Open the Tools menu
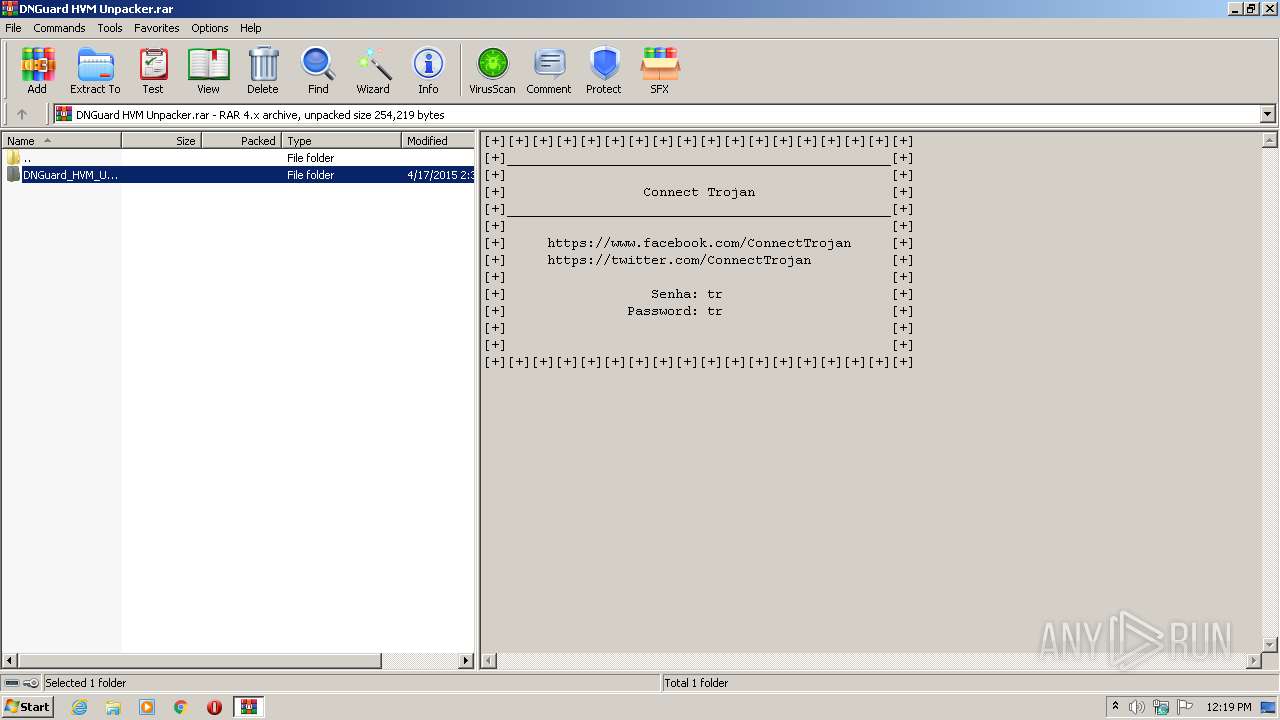The width and height of the screenshot is (1280, 720). coord(110,28)
